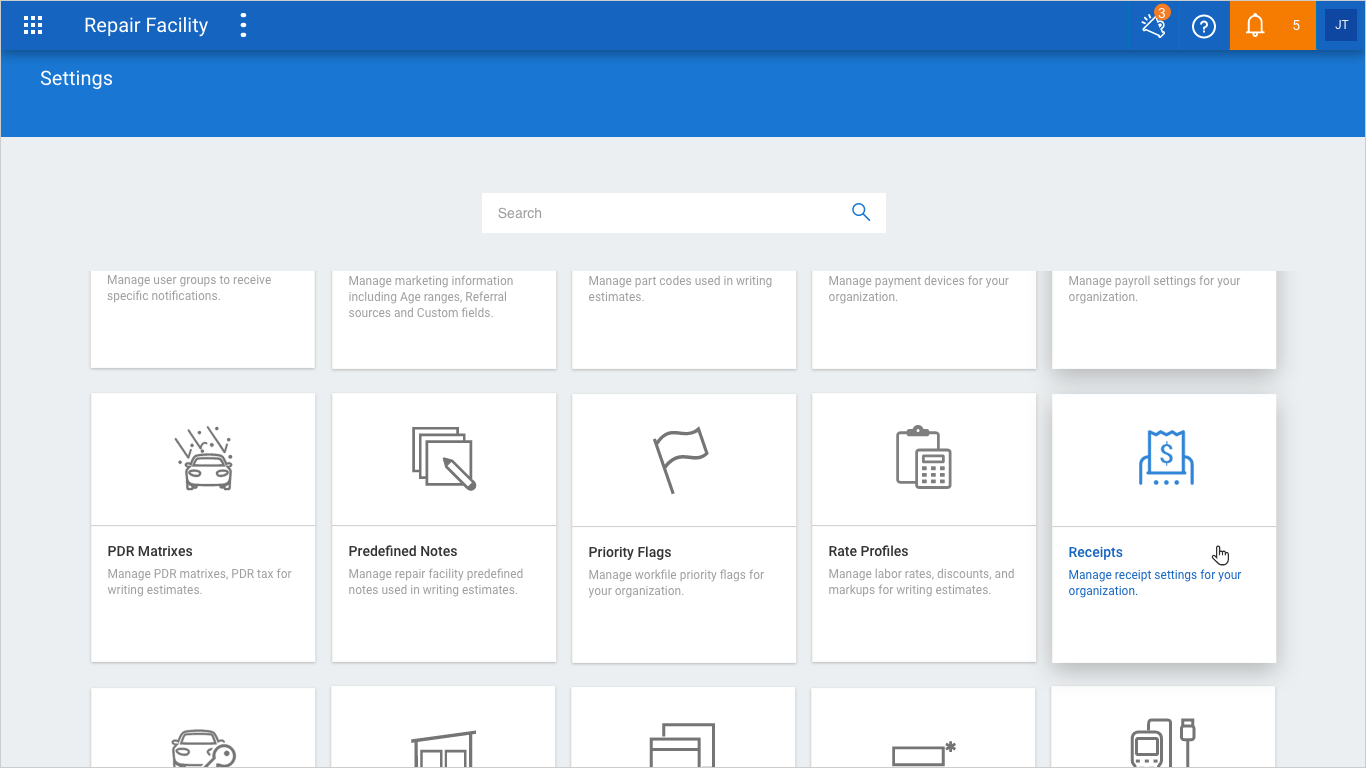The width and height of the screenshot is (1366, 768).
Task: Select the Priority Flags card title
Action: pyautogui.click(x=630, y=552)
